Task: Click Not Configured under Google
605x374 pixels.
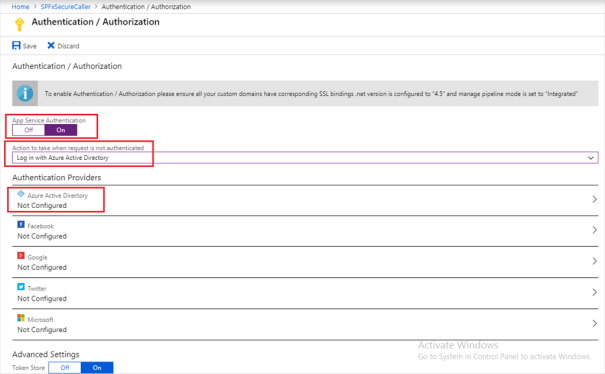Action: [42, 267]
